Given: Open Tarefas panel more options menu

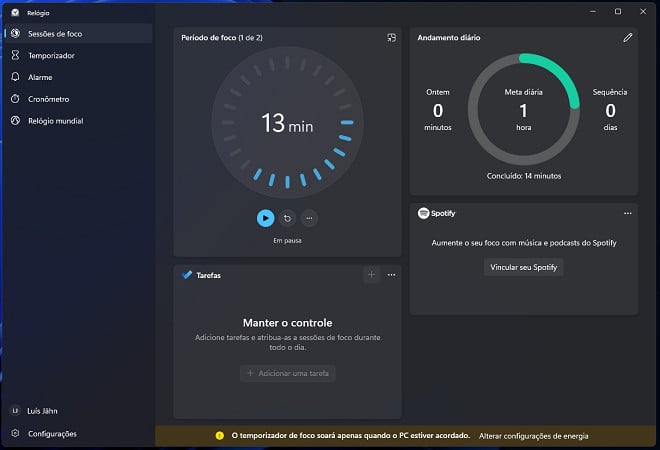Looking at the screenshot, I should 392,274.
